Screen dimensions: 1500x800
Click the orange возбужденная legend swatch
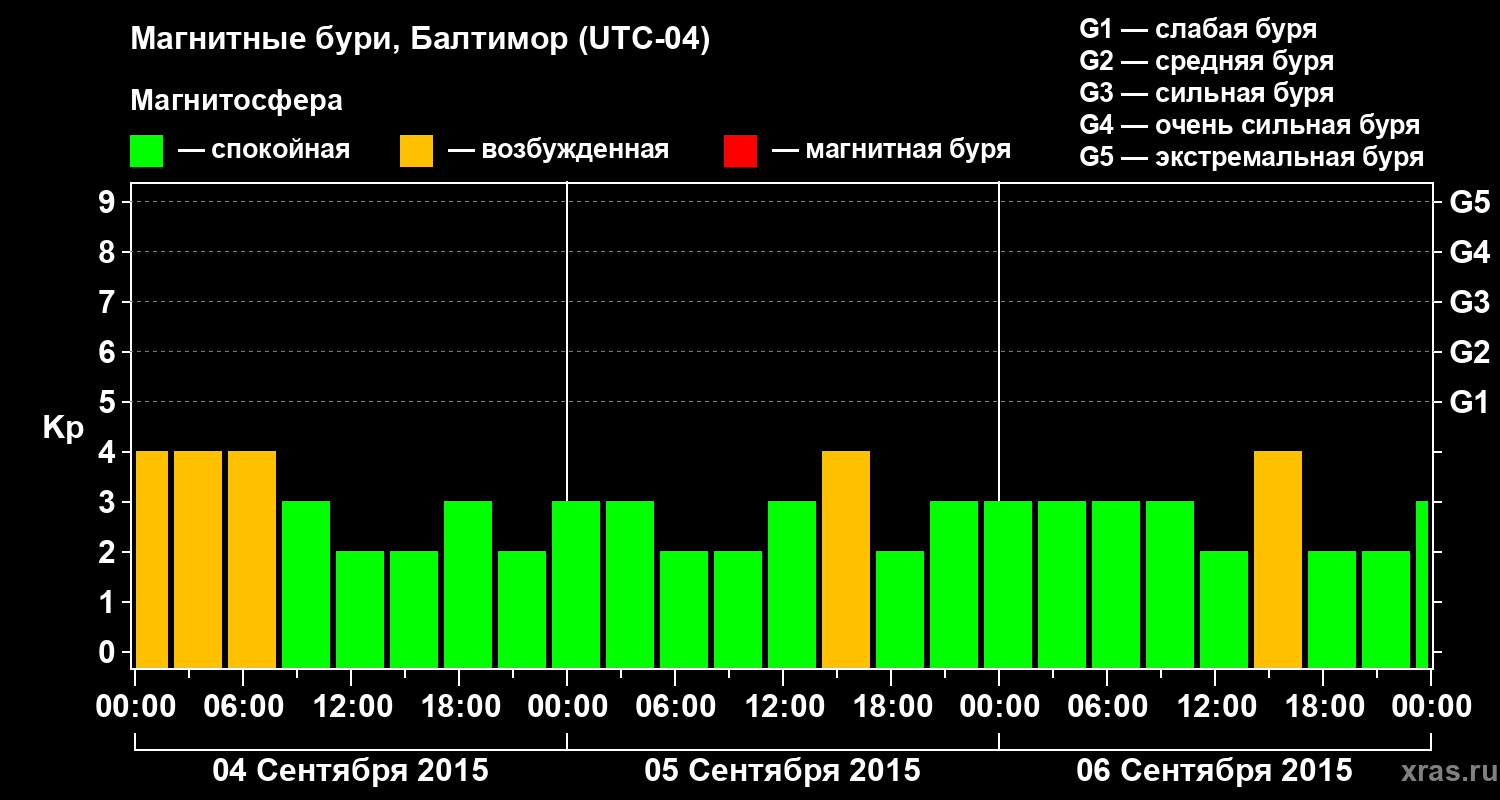(416, 151)
